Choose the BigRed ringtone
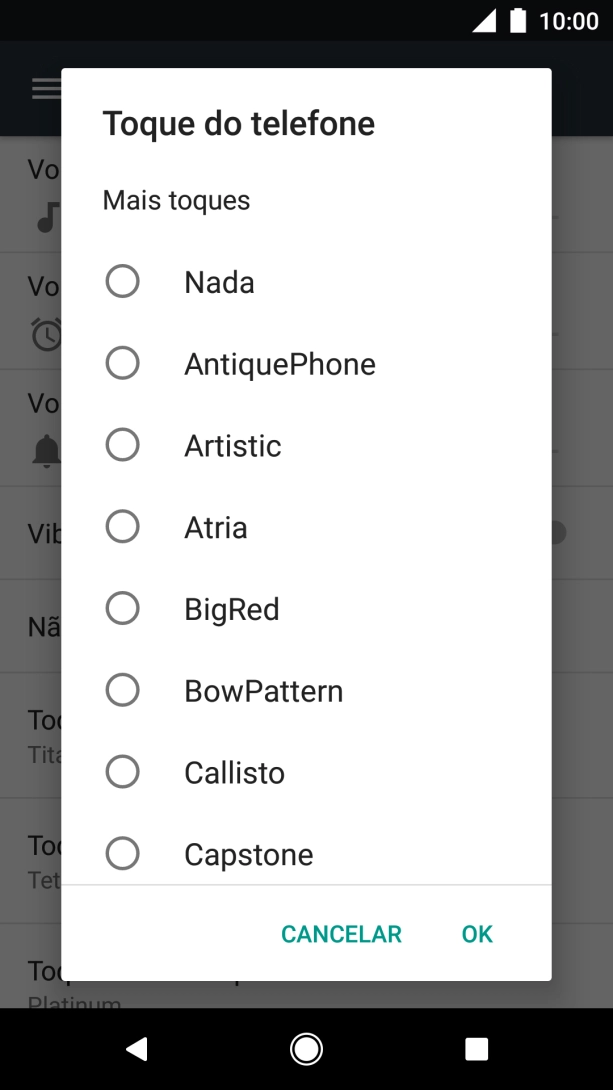 pyautogui.click(x=122, y=608)
